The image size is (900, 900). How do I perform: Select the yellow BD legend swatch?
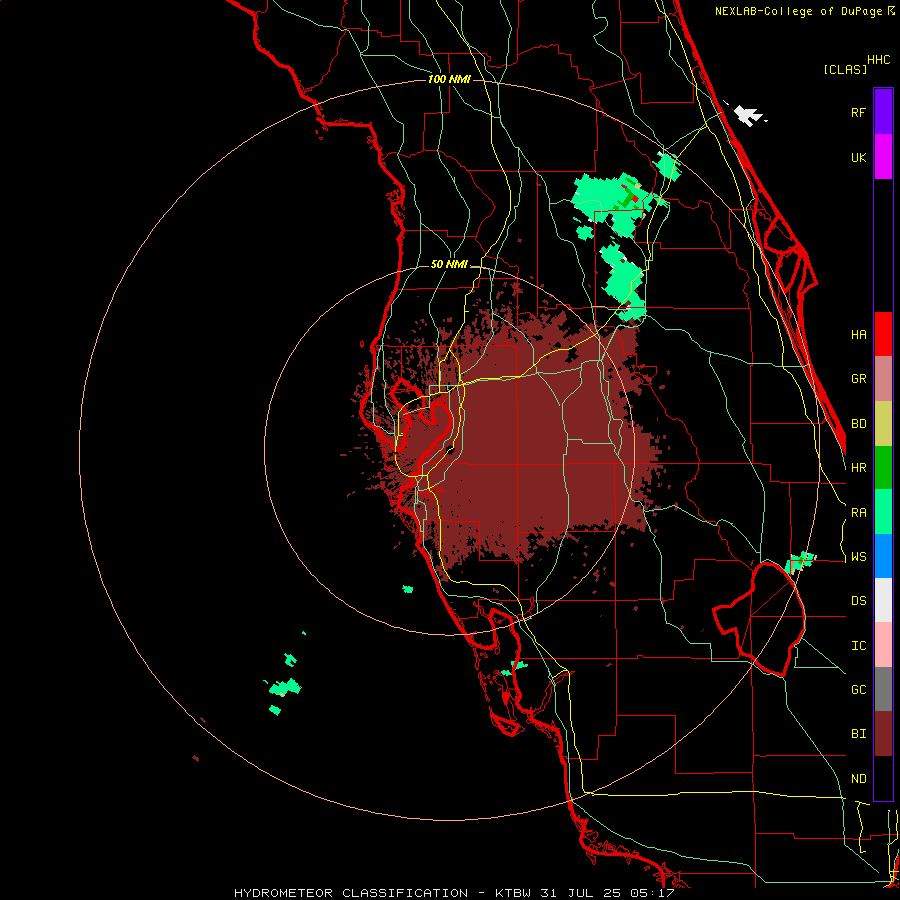(x=883, y=423)
